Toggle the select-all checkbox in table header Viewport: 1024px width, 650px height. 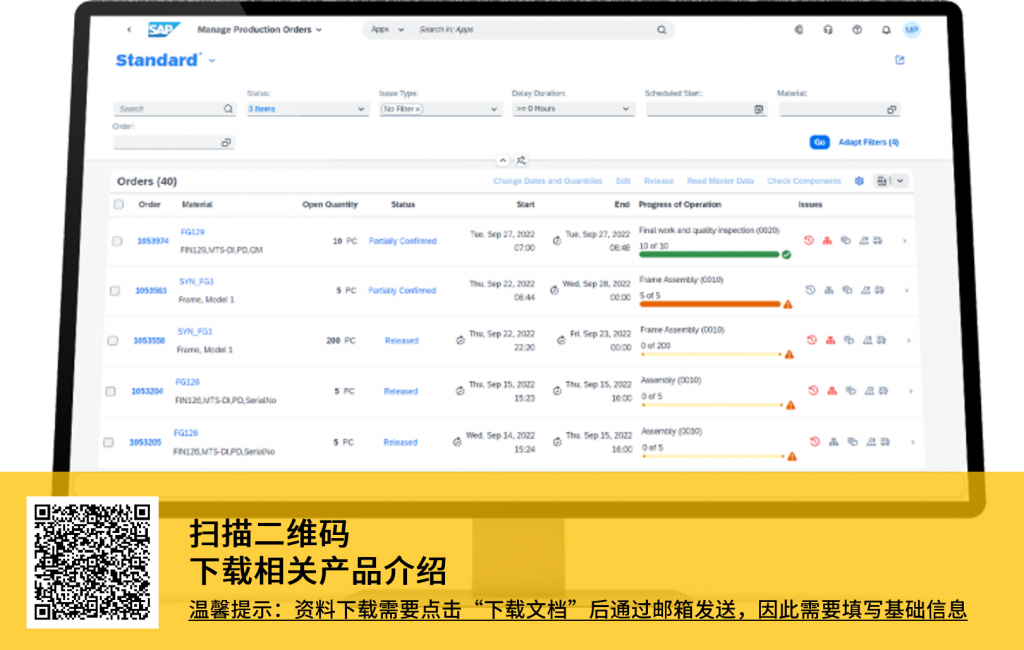119,205
